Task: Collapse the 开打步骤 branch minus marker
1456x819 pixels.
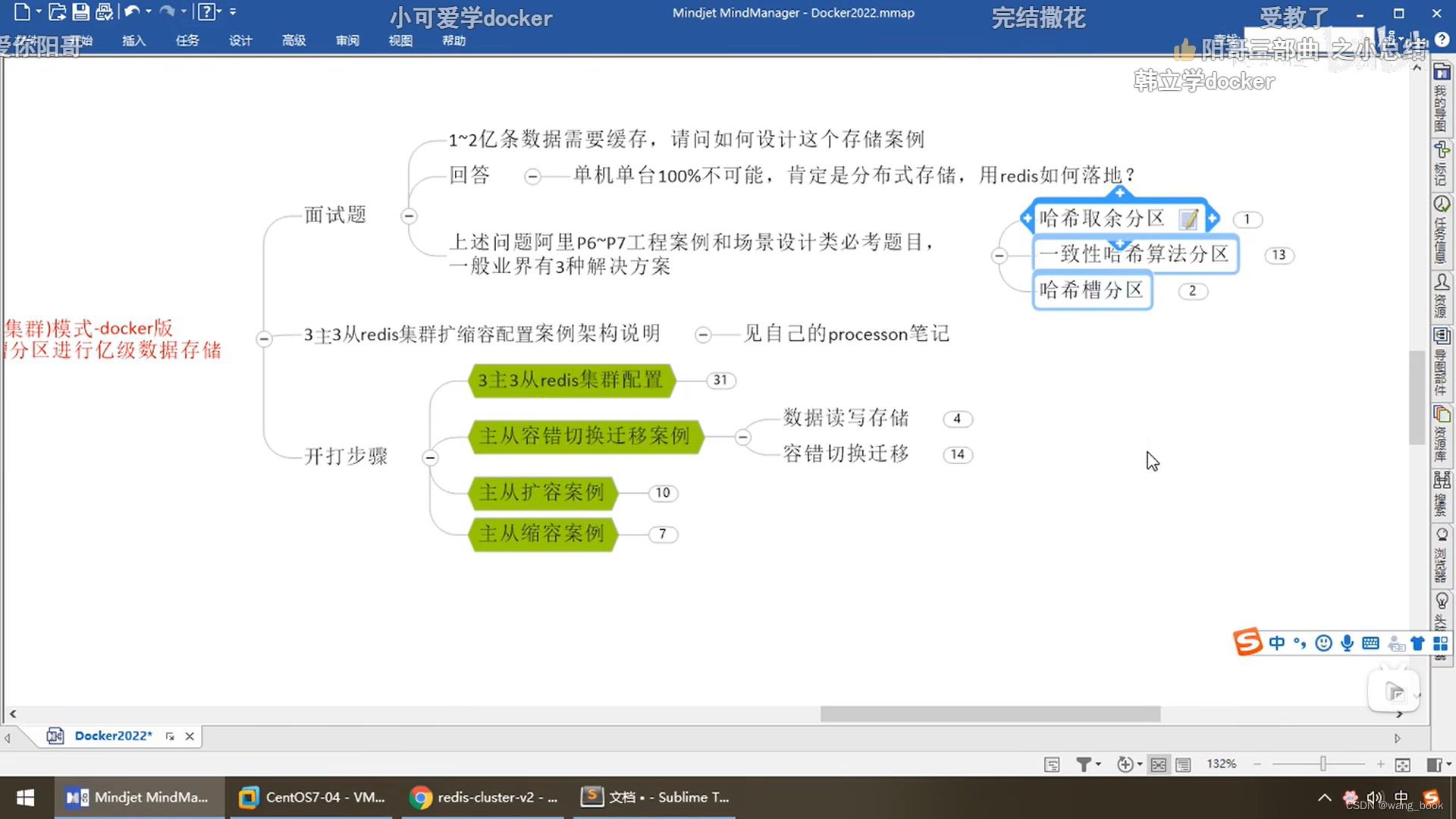Action: point(429,457)
